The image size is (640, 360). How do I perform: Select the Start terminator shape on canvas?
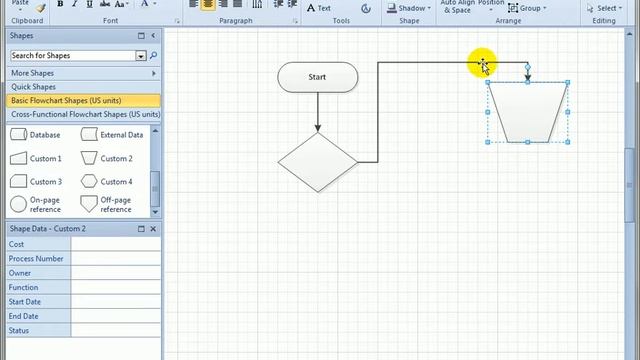[318, 77]
